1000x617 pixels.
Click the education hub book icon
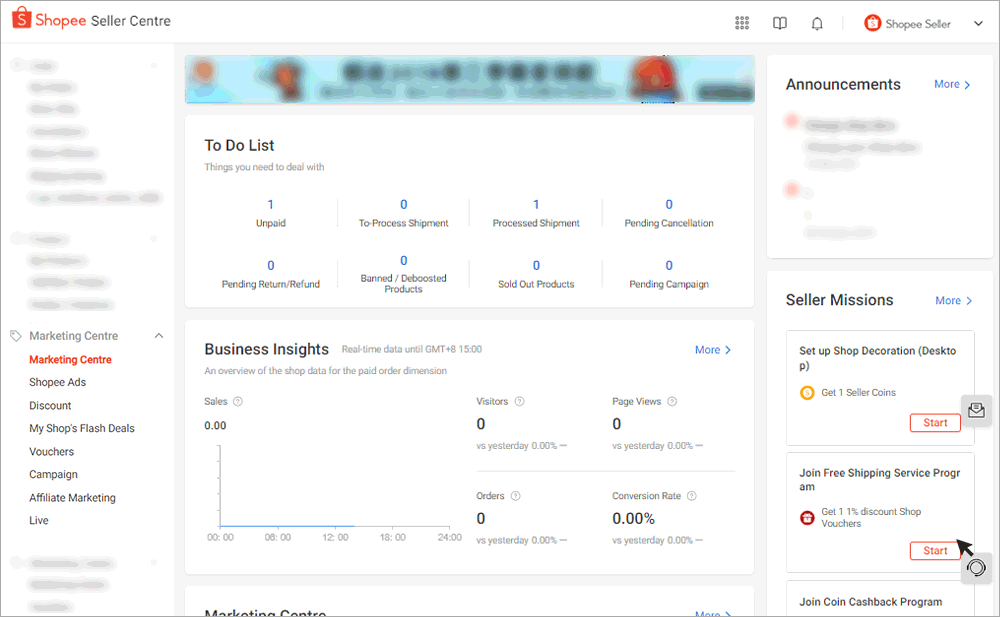[779, 22]
